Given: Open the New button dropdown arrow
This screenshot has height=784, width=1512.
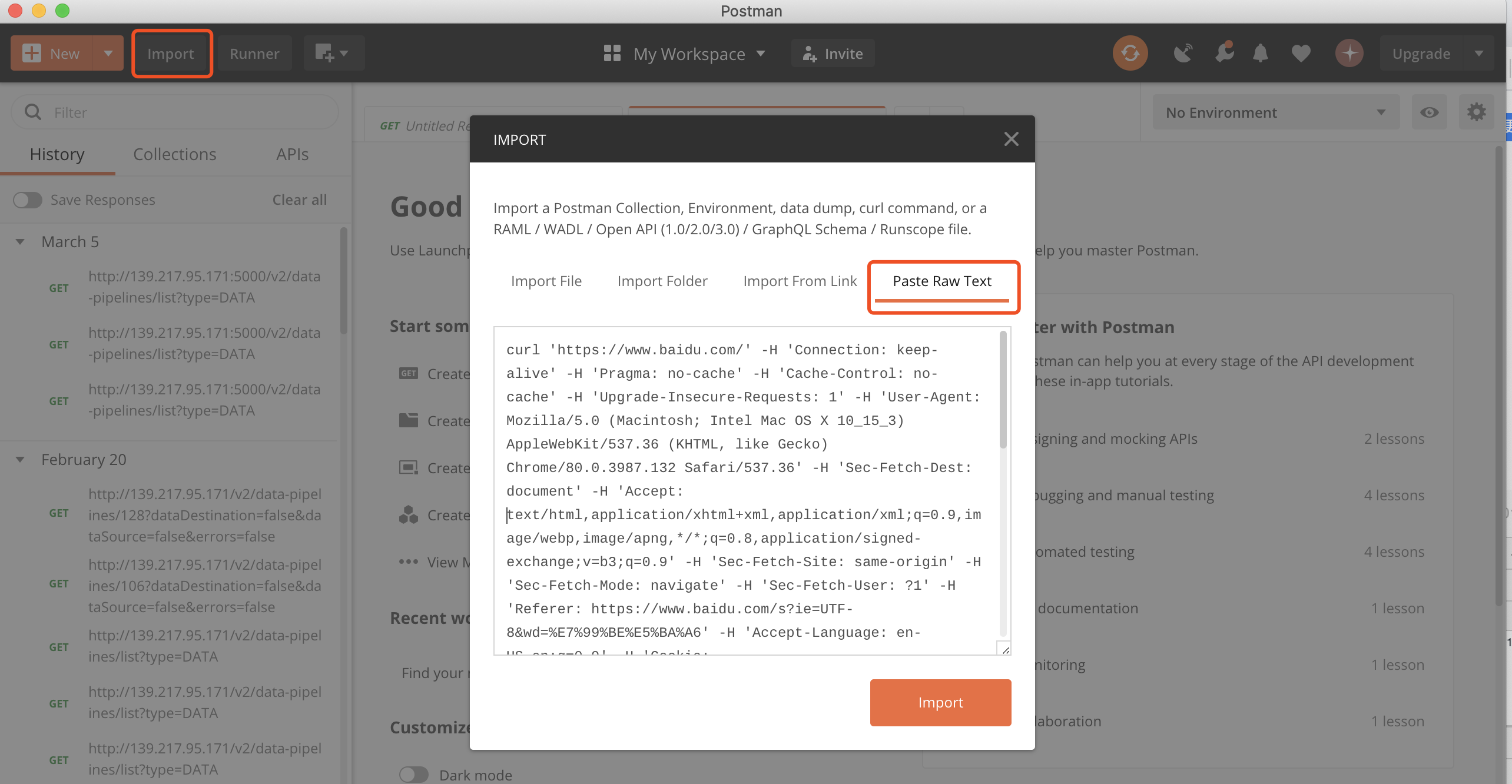Looking at the screenshot, I should [108, 53].
